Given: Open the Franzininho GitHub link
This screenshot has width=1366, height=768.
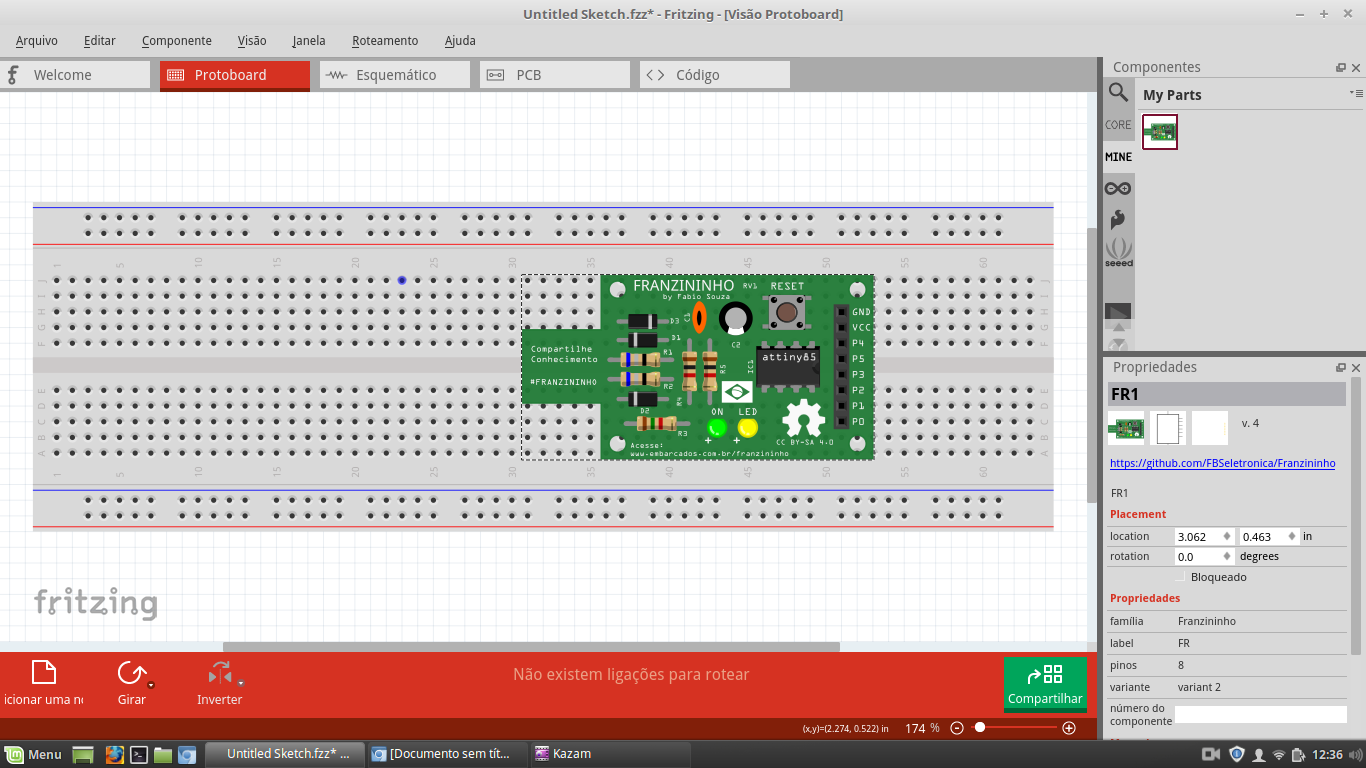Looking at the screenshot, I should coord(1222,464).
